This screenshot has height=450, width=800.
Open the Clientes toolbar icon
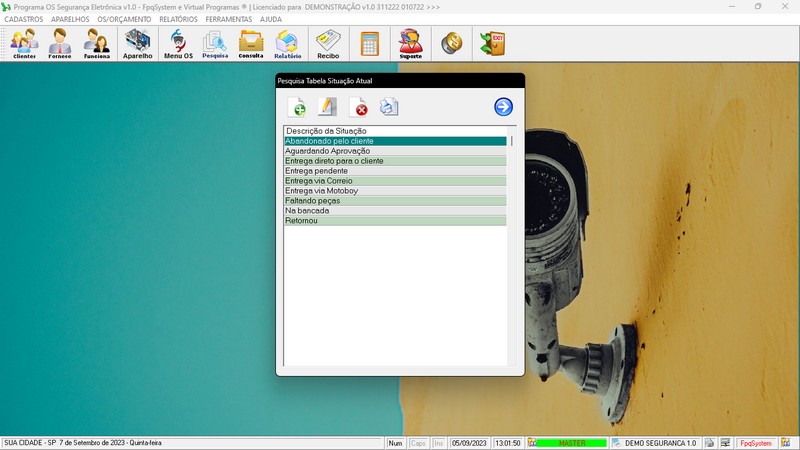24,44
